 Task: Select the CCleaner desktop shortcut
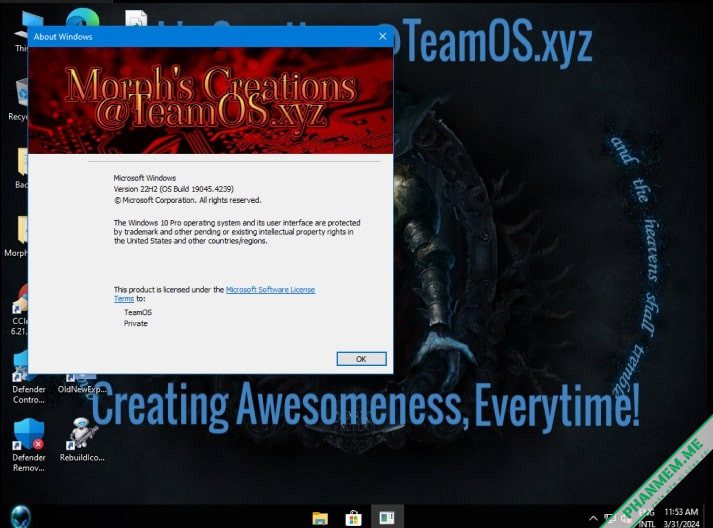[20, 309]
